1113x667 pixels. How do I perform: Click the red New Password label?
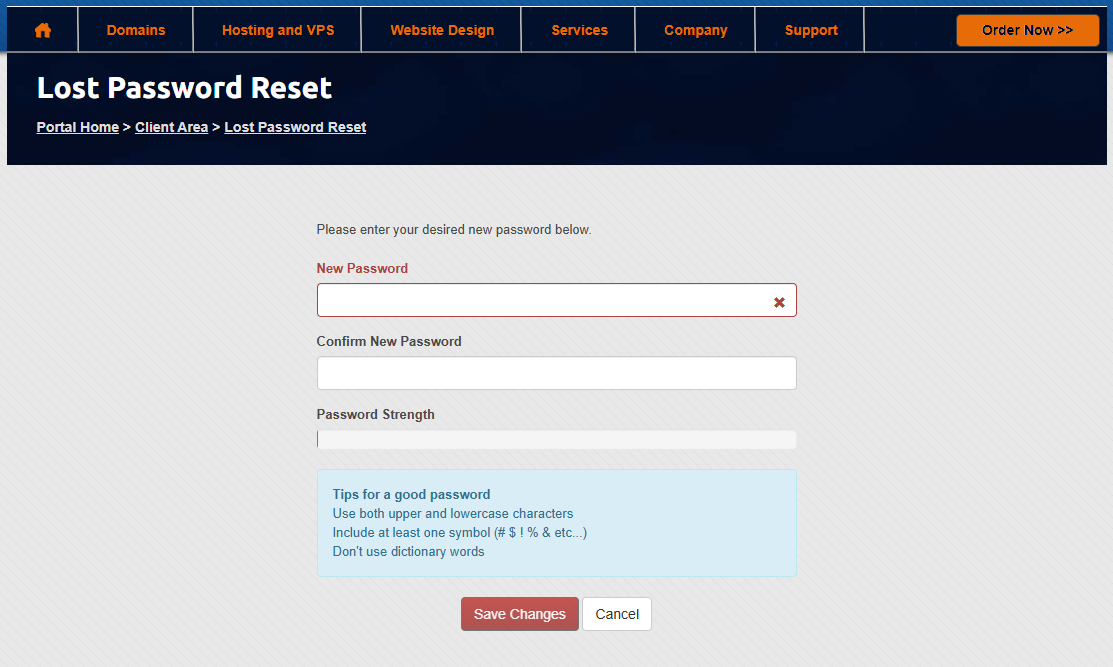pos(362,268)
